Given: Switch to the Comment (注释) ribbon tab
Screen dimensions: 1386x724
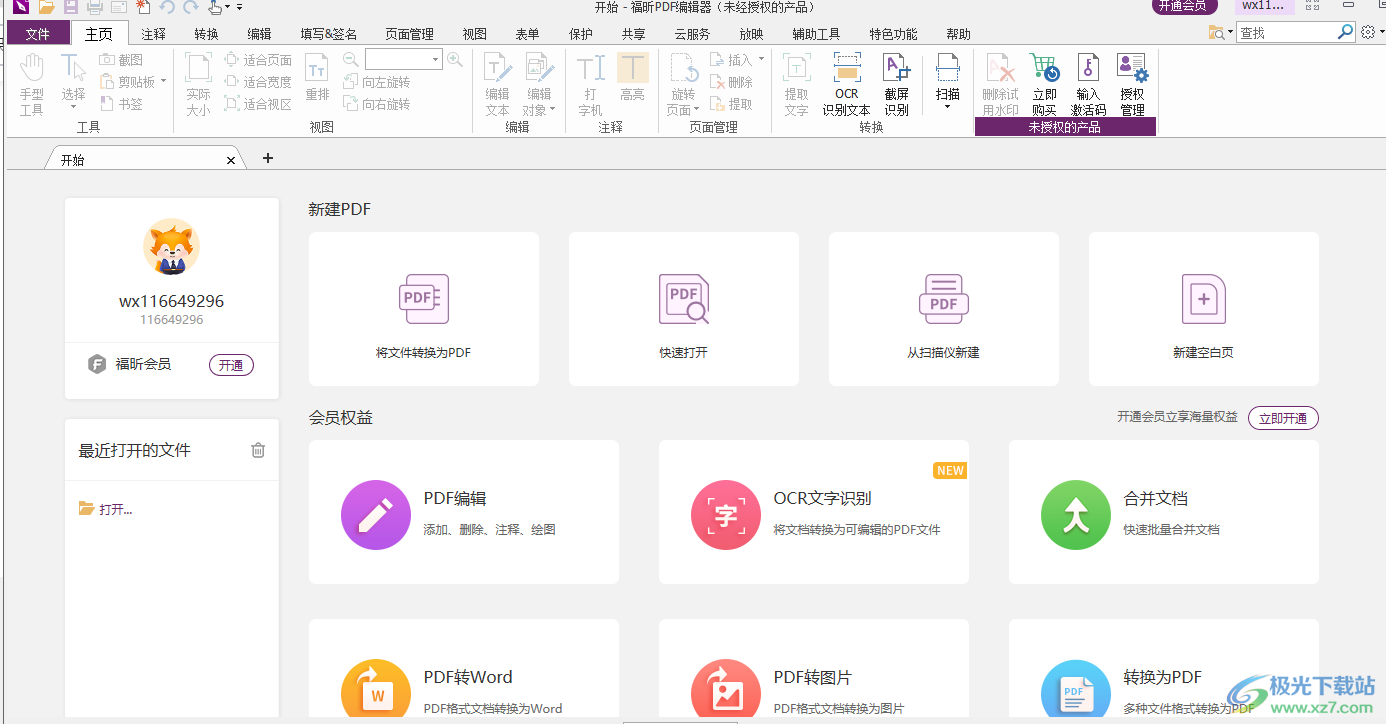Looking at the screenshot, I should (153, 33).
